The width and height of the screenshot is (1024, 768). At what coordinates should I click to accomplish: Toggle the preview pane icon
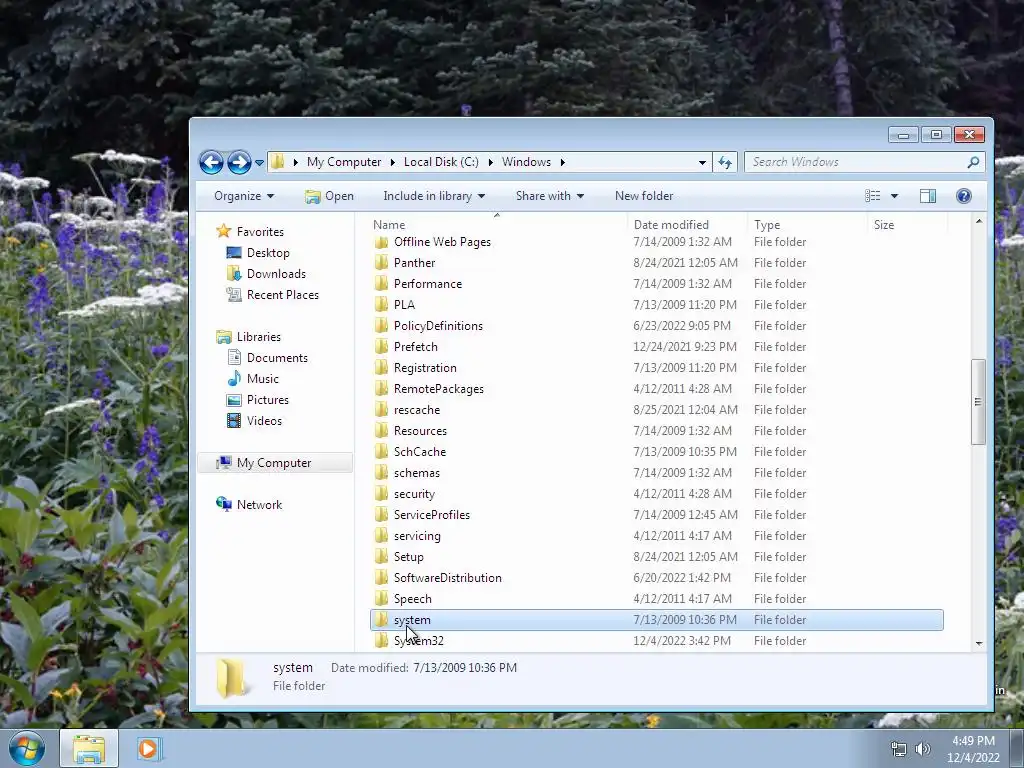[x=927, y=196]
